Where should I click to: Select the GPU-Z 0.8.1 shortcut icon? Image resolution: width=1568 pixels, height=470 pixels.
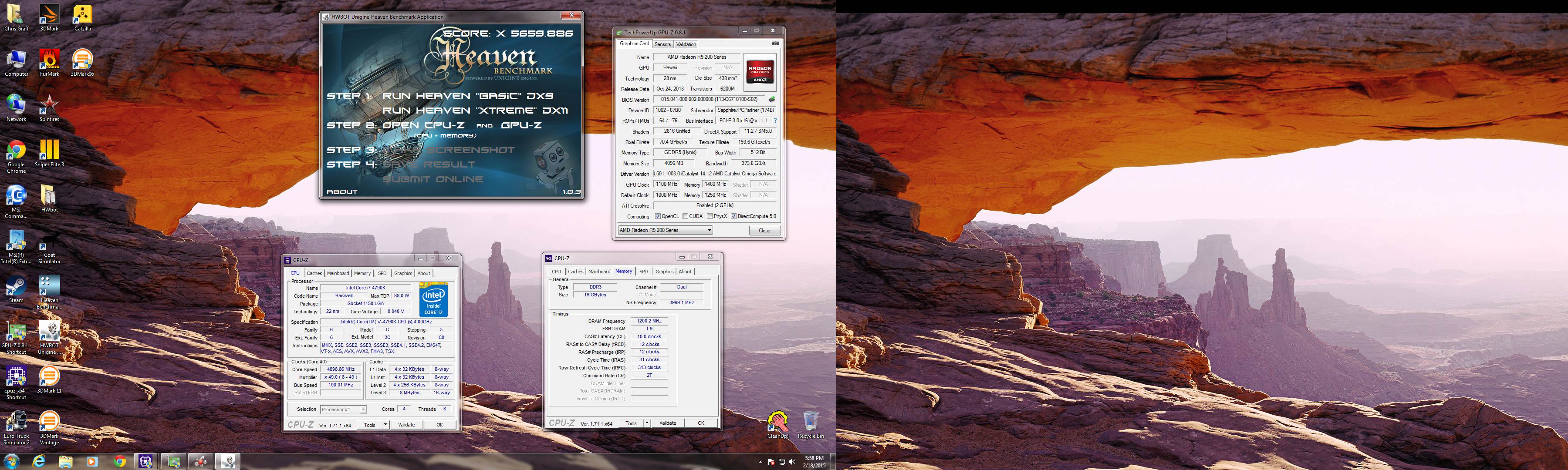17,337
